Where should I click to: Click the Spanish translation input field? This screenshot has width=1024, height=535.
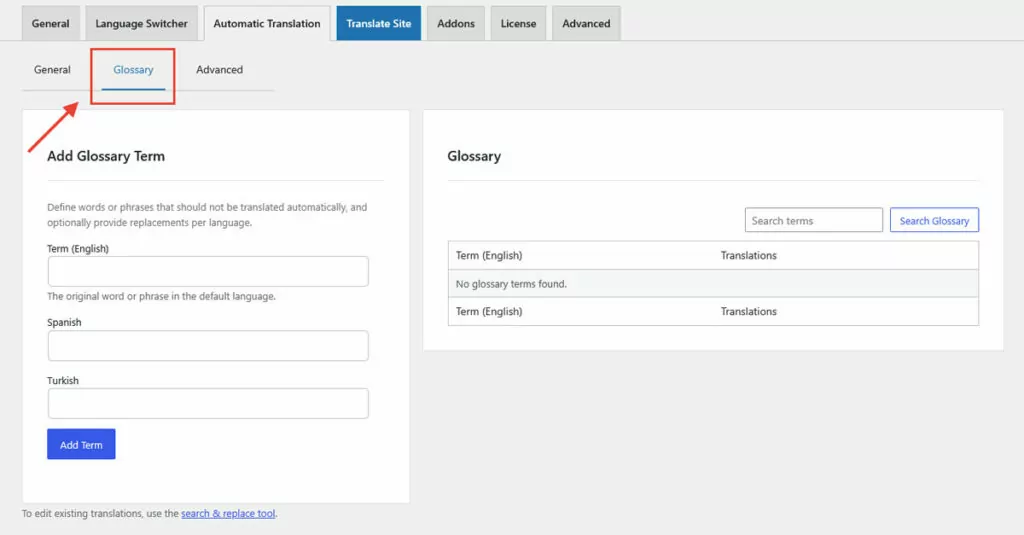click(208, 346)
